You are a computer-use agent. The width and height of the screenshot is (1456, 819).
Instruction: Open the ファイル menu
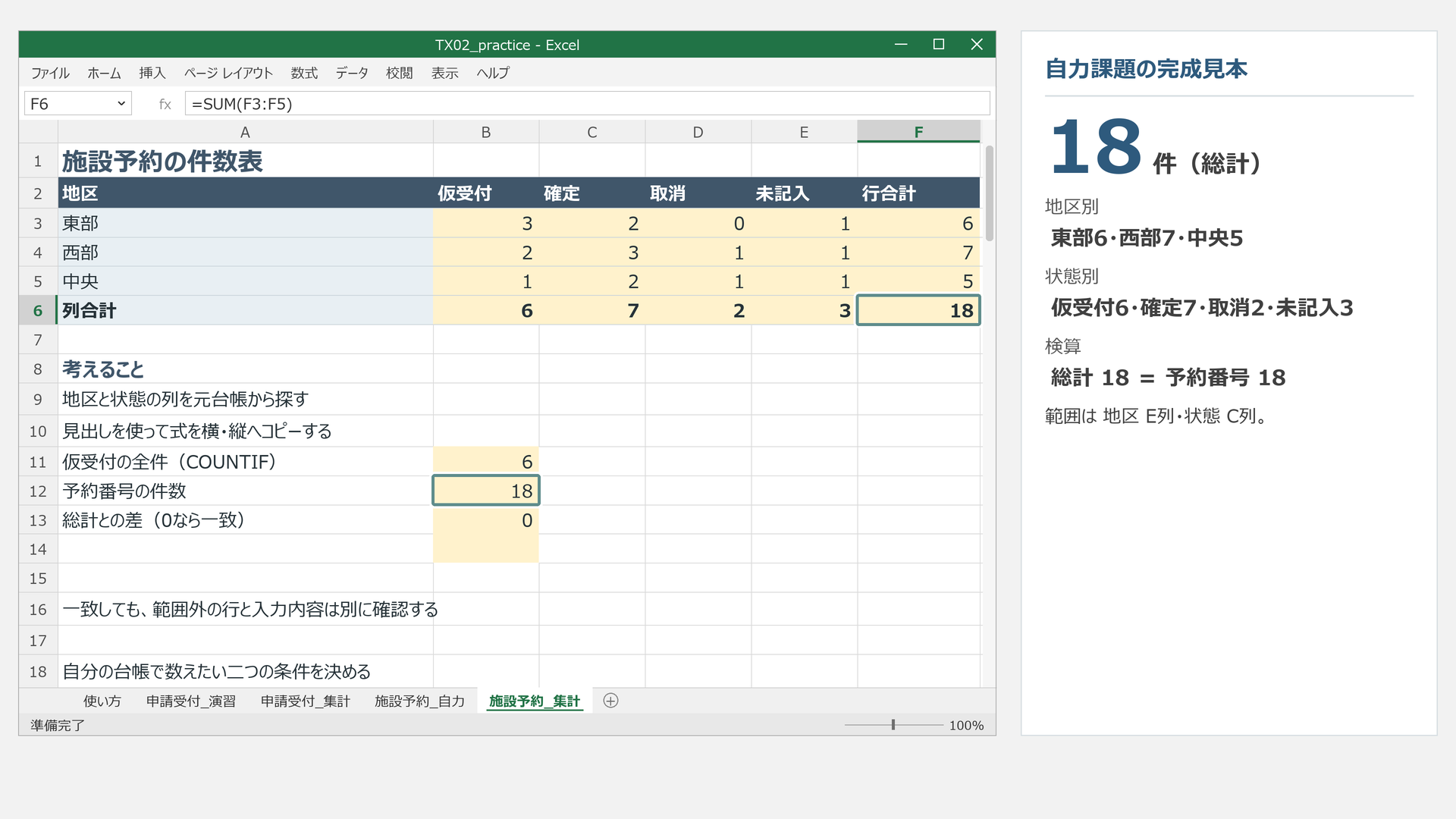pyautogui.click(x=50, y=73)
